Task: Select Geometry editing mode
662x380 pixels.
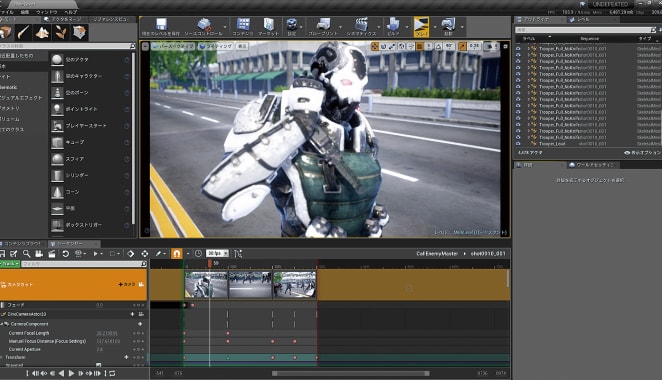Action: point(79,32)
